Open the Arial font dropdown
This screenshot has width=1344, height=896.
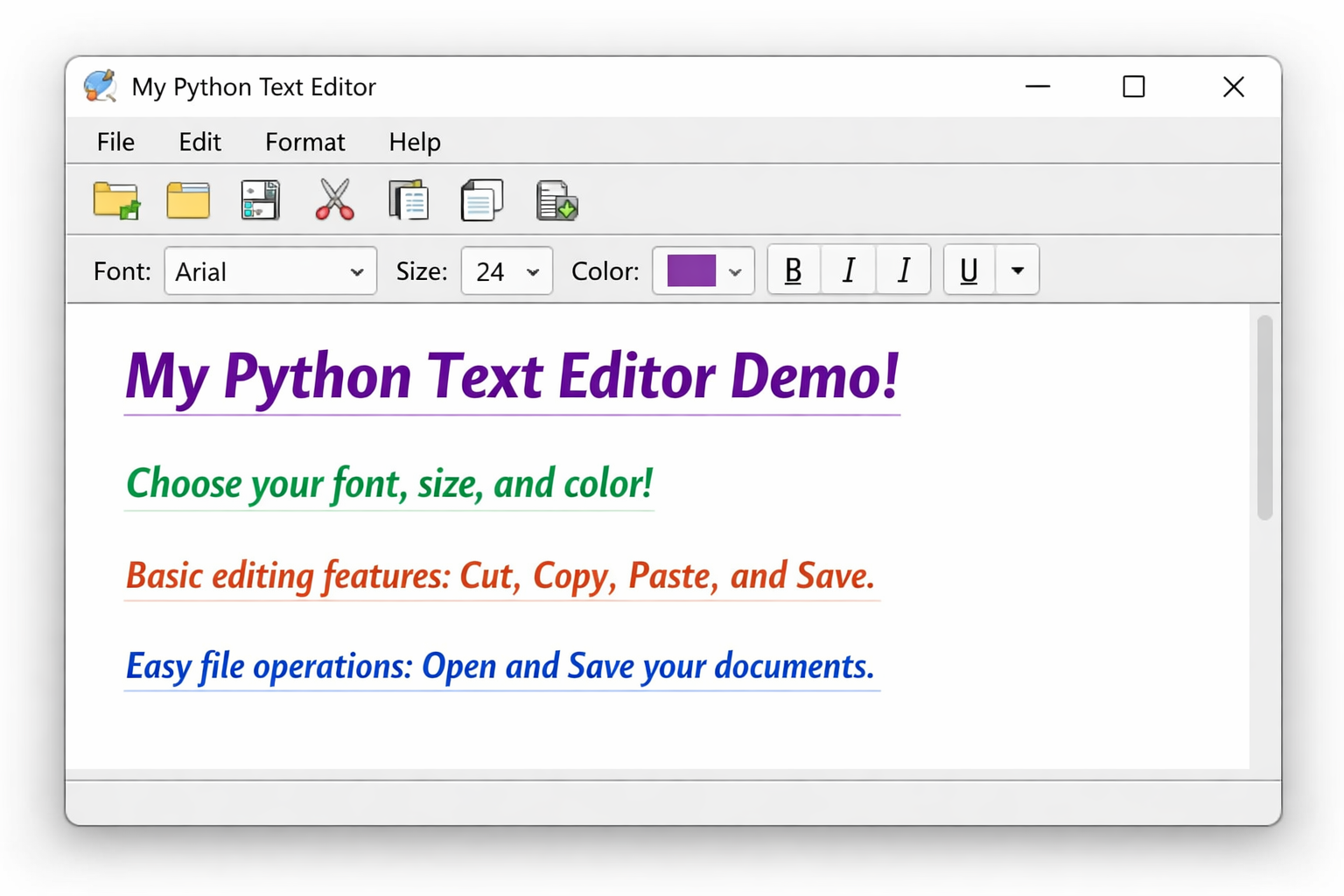[270, 271]
